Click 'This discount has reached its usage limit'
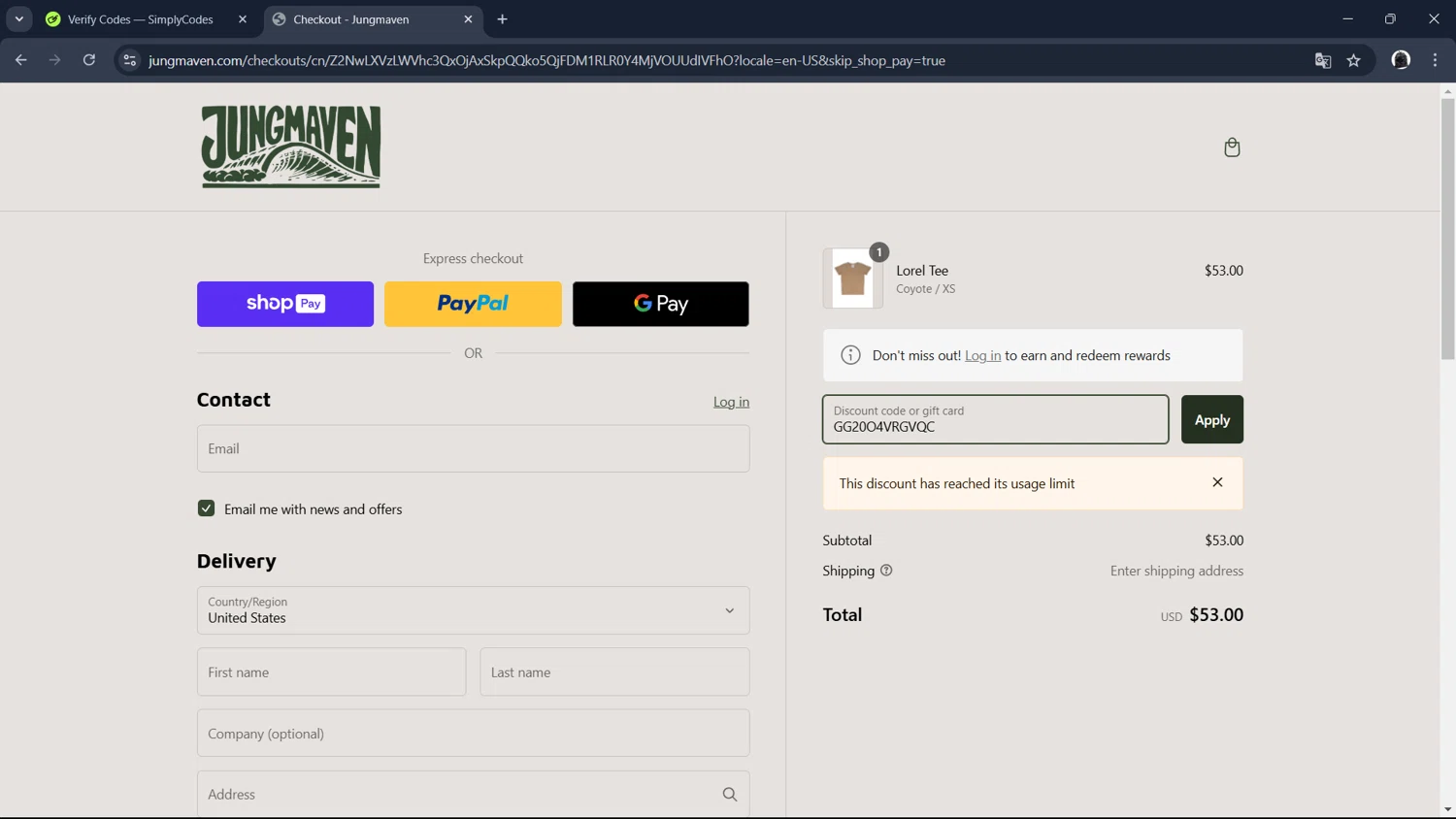 click(x=957, y=483)
